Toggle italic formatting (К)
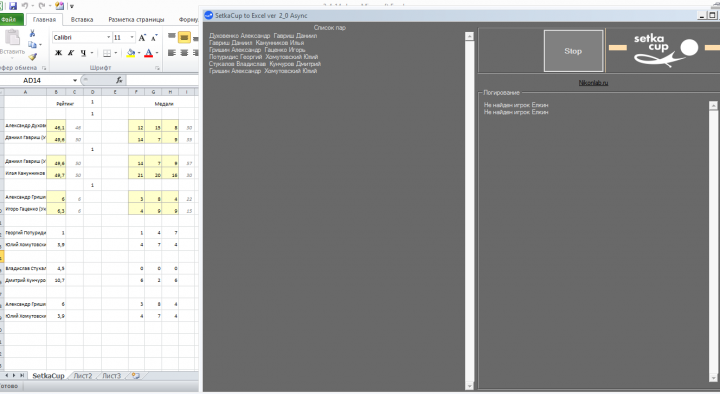 click(x=71, y=53)
